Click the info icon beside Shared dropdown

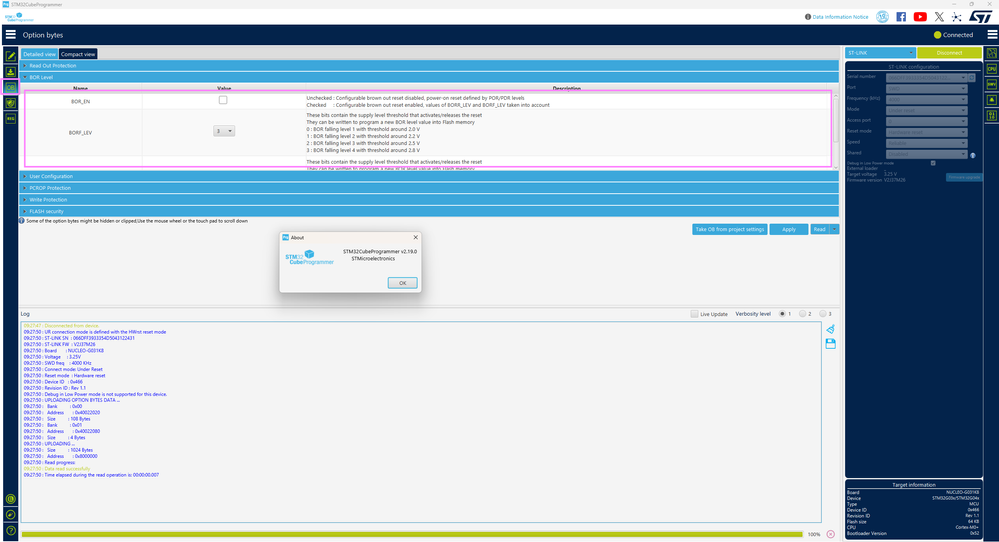[972, 155]
